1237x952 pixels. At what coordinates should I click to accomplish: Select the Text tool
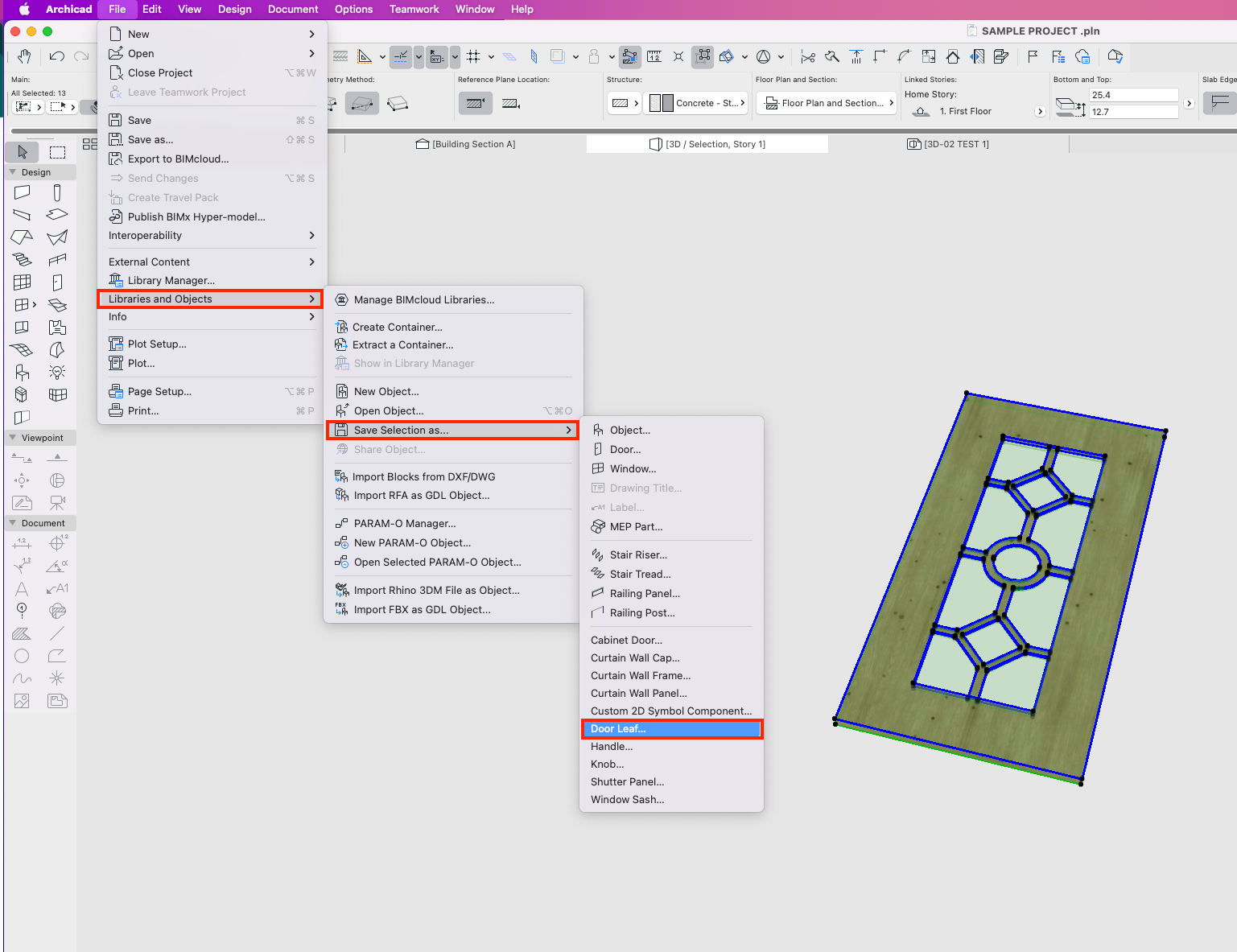[x=23, y=588]
